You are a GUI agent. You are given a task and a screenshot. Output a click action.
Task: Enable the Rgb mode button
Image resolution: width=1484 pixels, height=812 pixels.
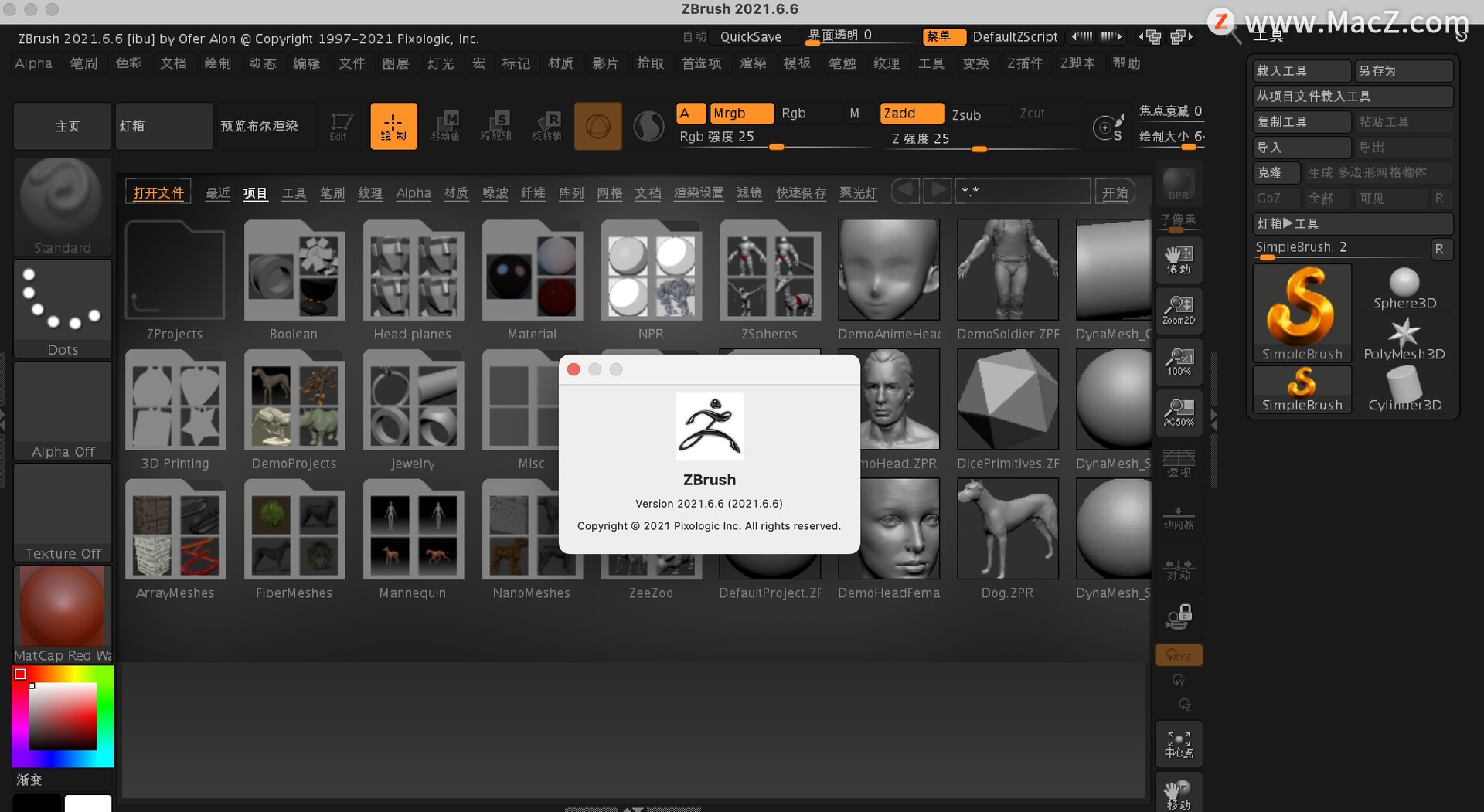(x=809, y=114)
